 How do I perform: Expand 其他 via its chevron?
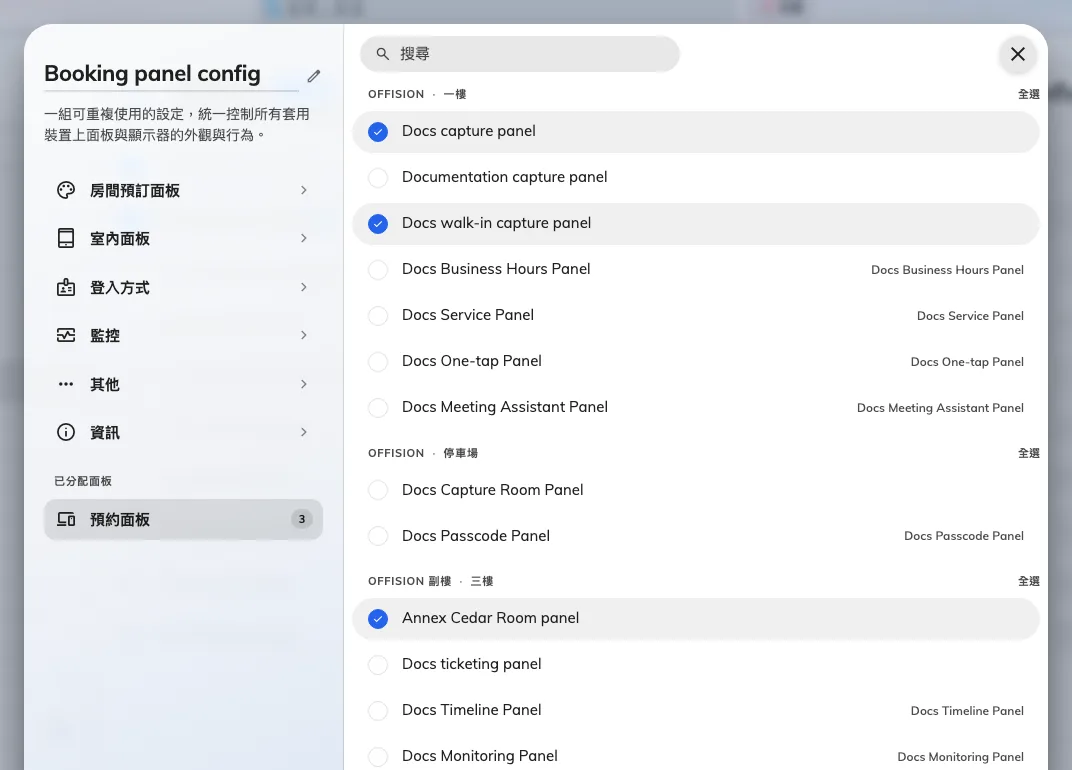pos(304,384)
